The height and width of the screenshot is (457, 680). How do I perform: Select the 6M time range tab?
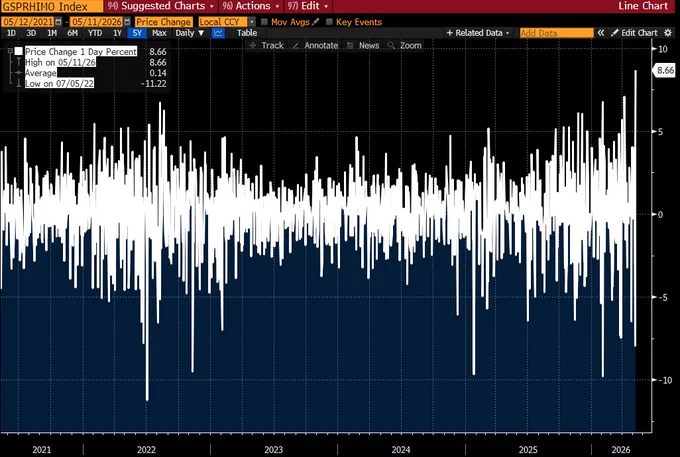coord(72,33)
